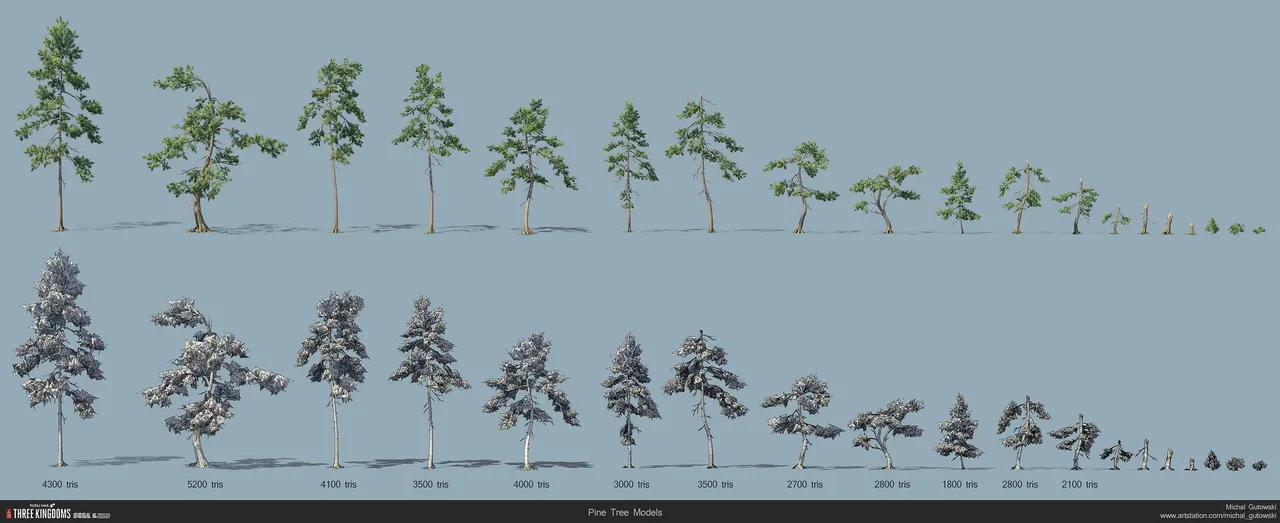Screen dimensions: 1280x523
Task: Click the '4100 tris' label
Action: click(336, 484)
